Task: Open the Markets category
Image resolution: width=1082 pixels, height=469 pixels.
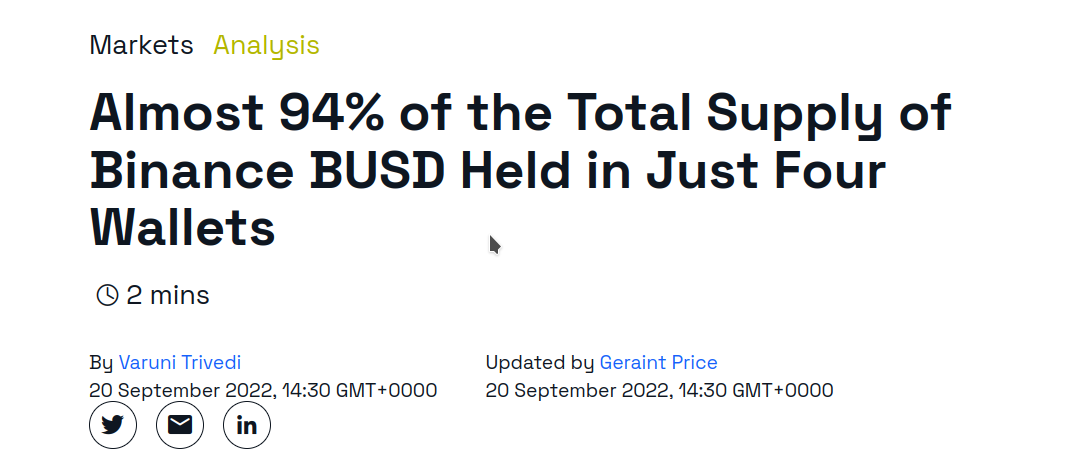Action: 141,46
